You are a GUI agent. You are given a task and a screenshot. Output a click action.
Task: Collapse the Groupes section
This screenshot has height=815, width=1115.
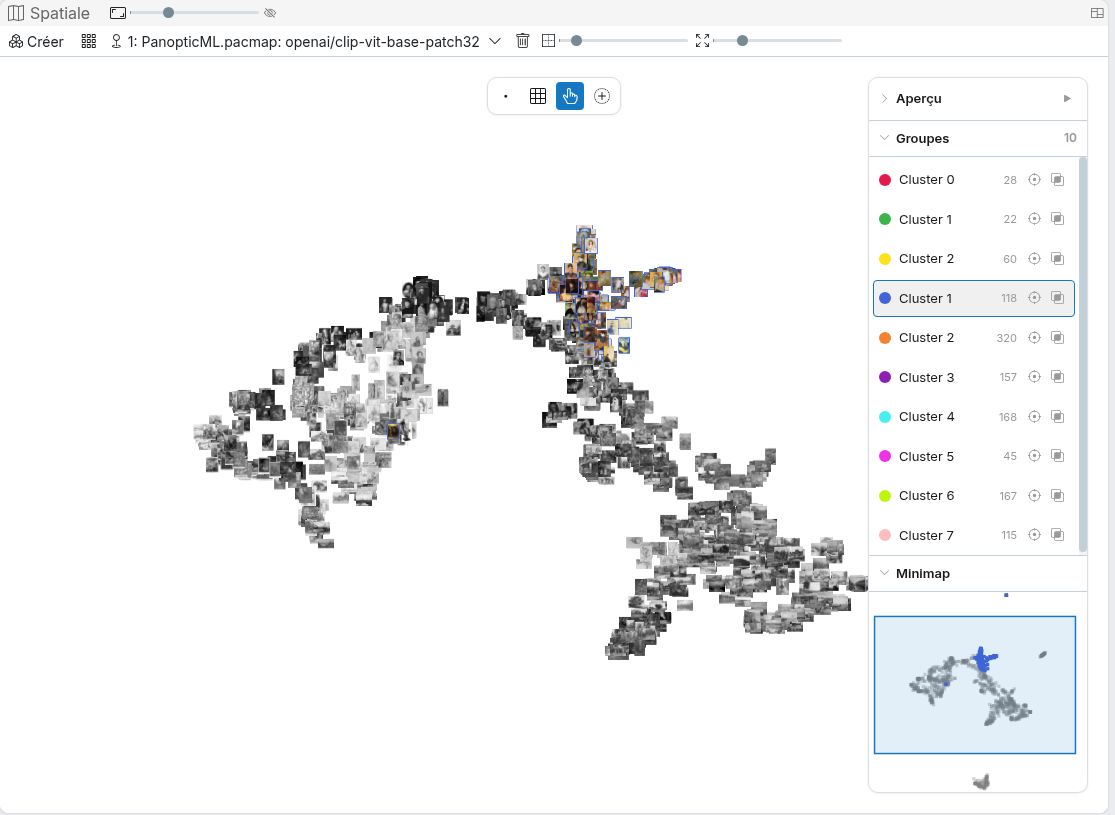885,138
